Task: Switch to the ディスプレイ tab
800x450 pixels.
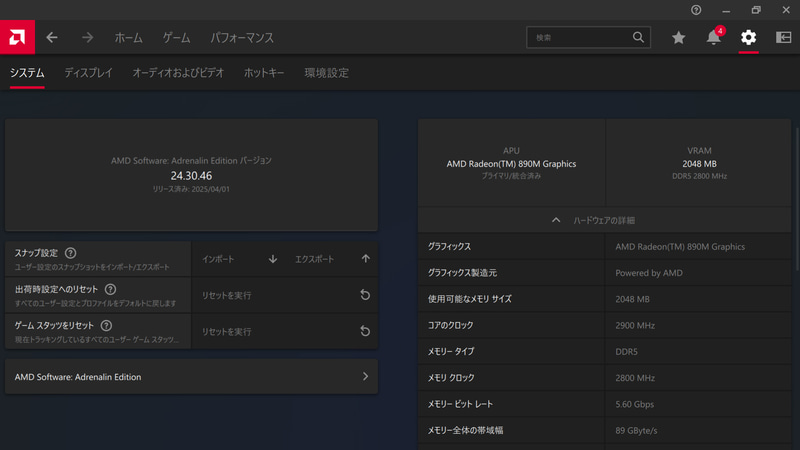Action: pyautogui.click(x=88, y=73)
